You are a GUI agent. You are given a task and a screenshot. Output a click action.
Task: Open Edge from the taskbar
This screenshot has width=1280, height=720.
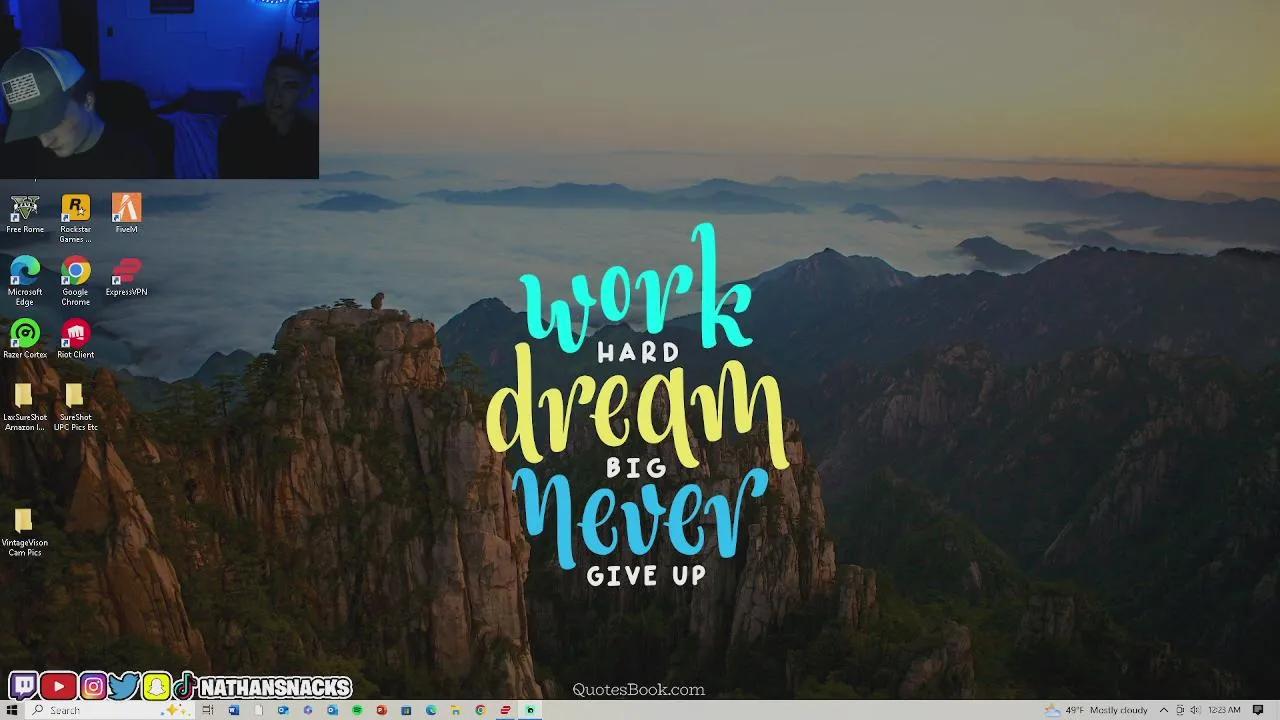click(431, 710)
